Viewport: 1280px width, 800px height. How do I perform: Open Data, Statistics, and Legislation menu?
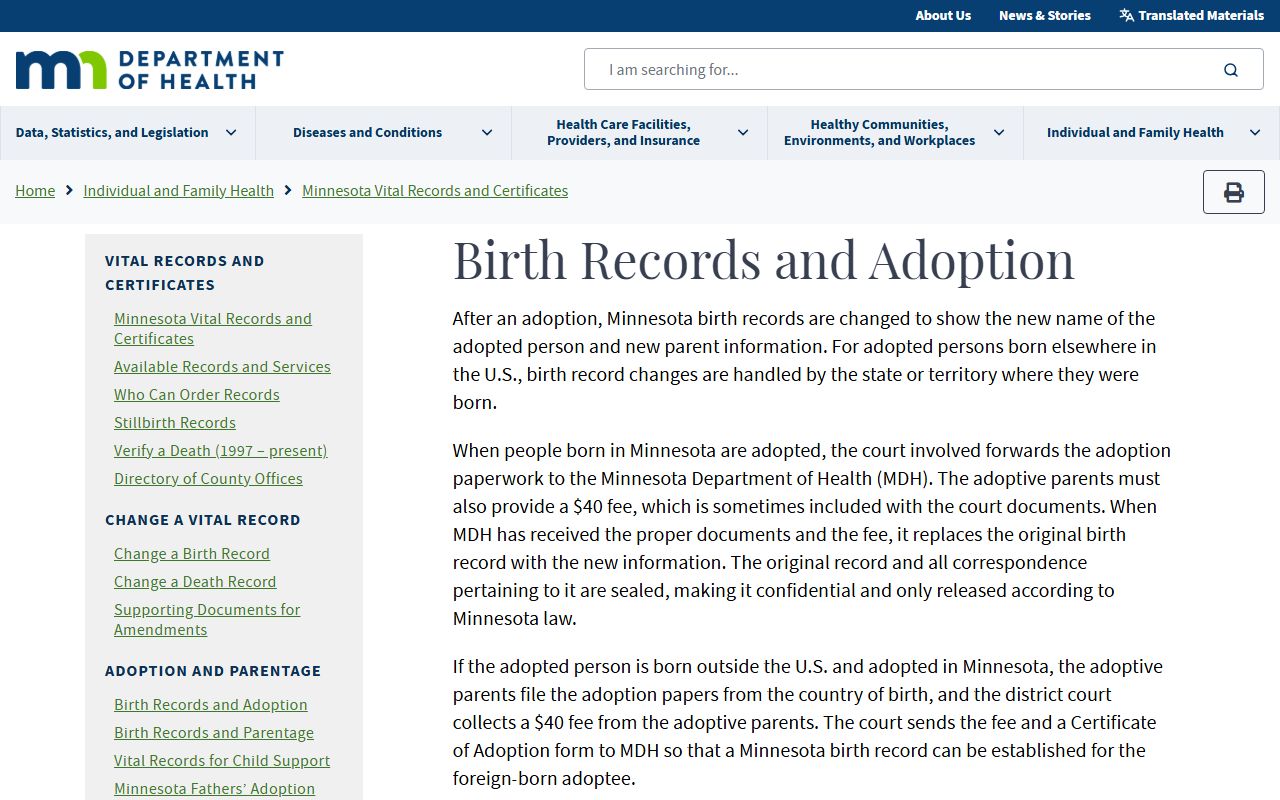[x=112, y=132]
